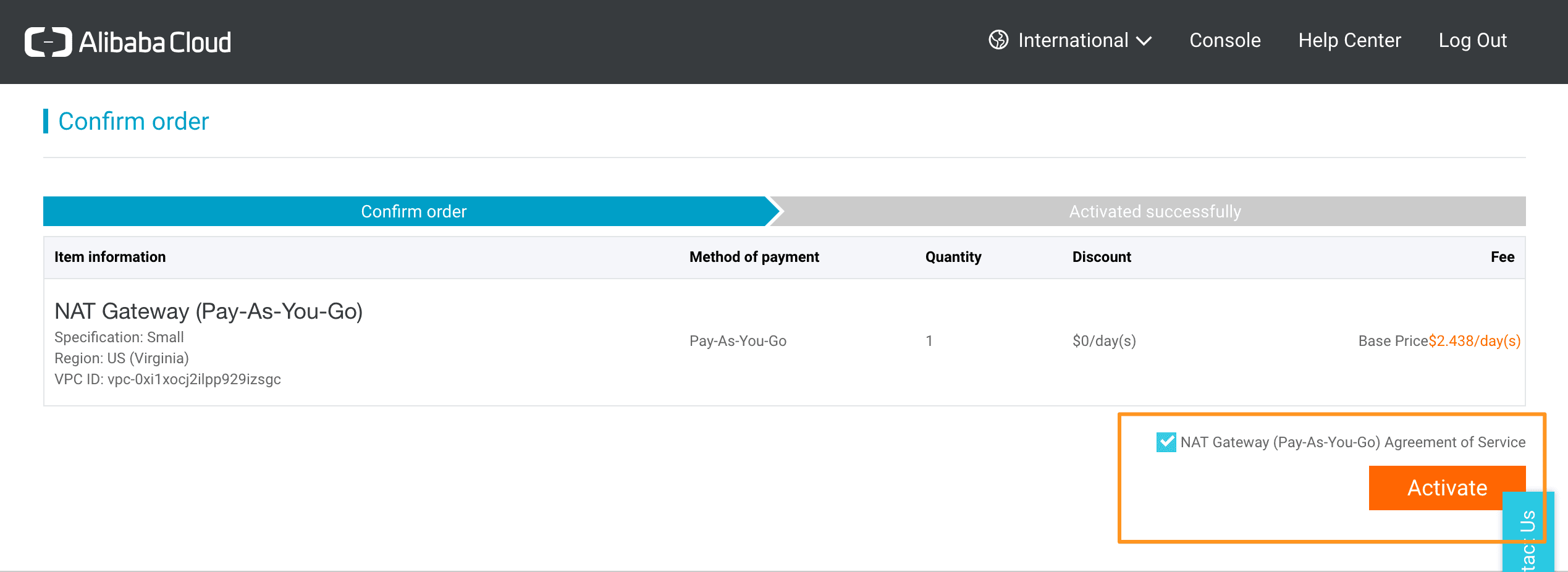This screenshot has height=572, width=1568.
Task: Click the VPC ID text line
Action: 167,379
